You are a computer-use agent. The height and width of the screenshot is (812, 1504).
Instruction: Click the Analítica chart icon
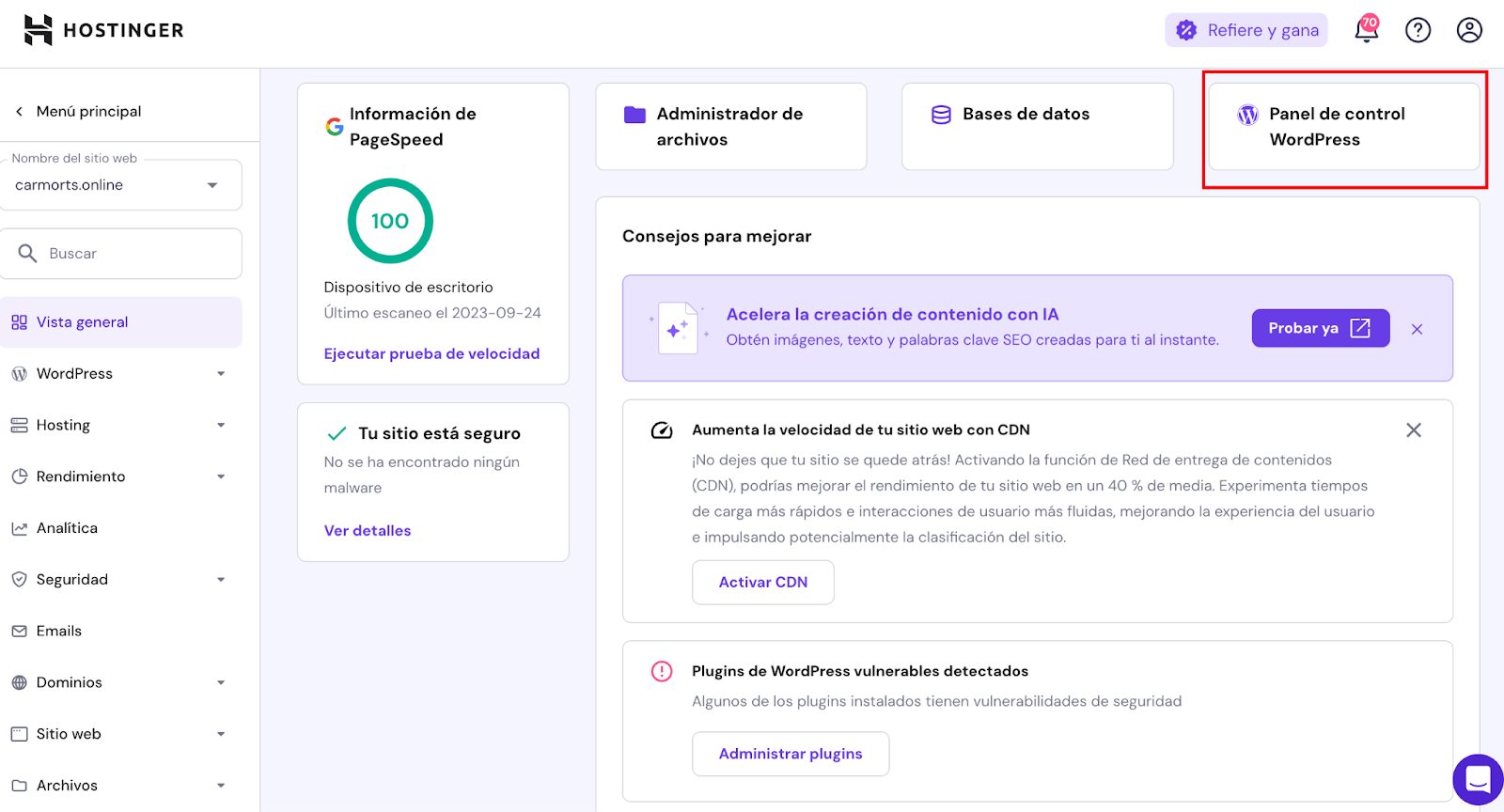point(19,528)
